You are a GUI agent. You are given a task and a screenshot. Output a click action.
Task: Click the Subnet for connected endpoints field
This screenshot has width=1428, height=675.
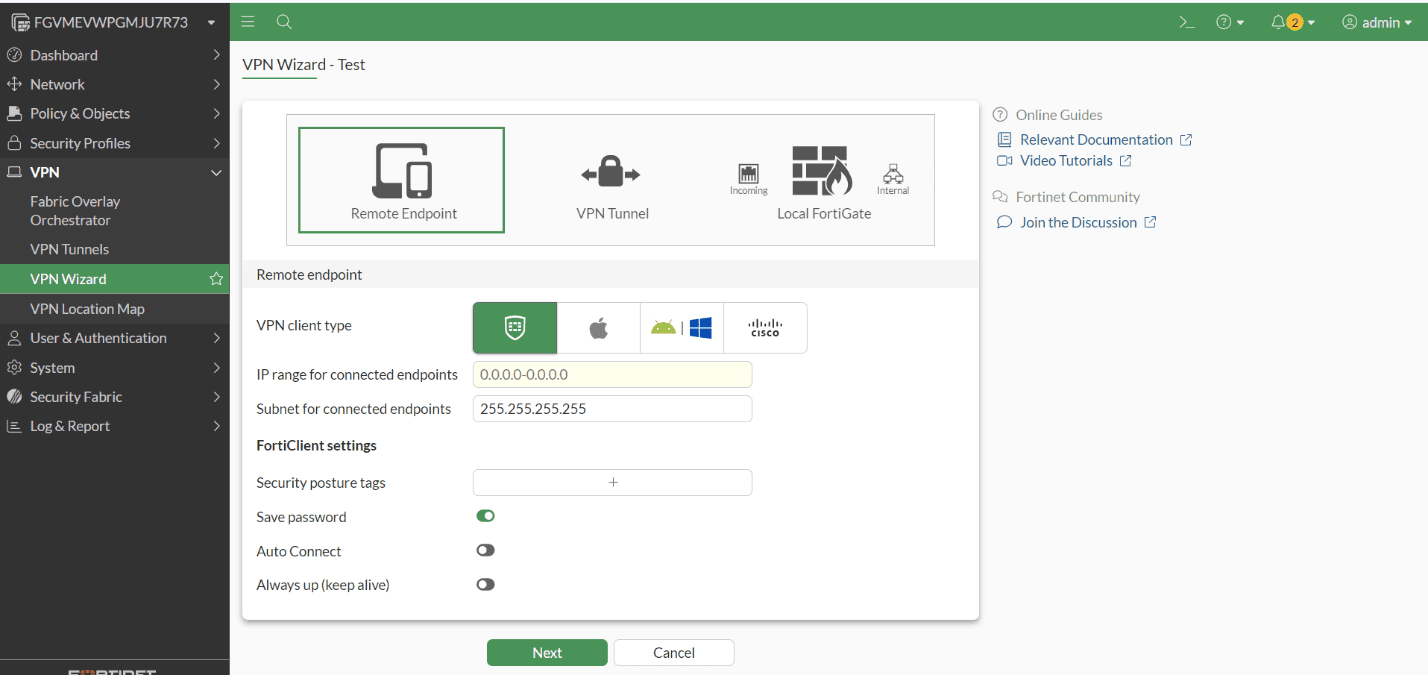tap(612, 409)
